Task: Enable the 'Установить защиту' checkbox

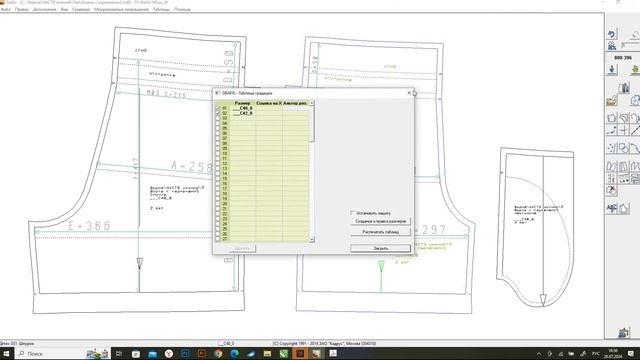Action: tap(352, 213)
